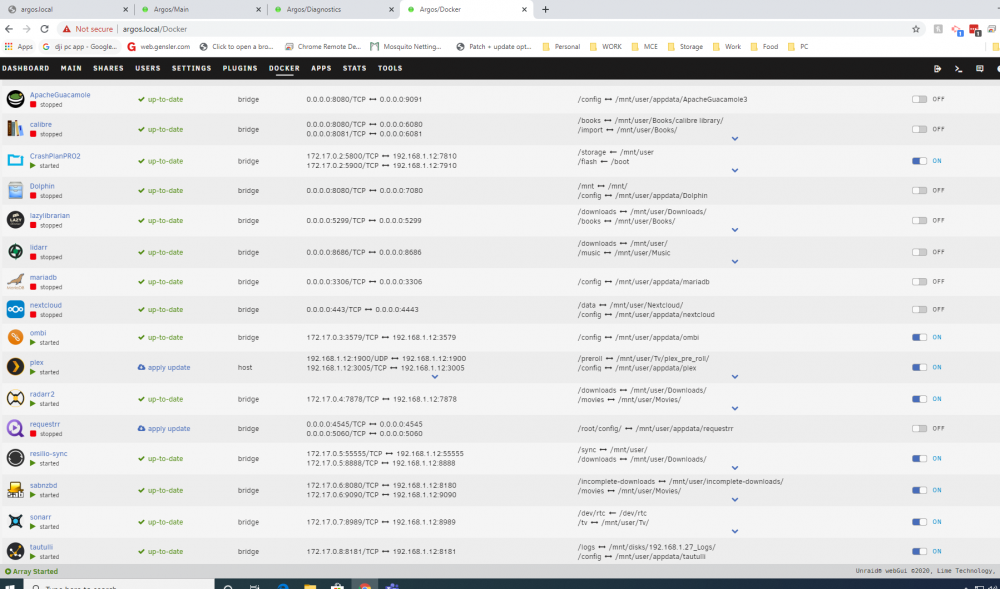The width and height of the screenshot is (1000, 589).
Task: Click the sonarr container icon
Action: 15,521
